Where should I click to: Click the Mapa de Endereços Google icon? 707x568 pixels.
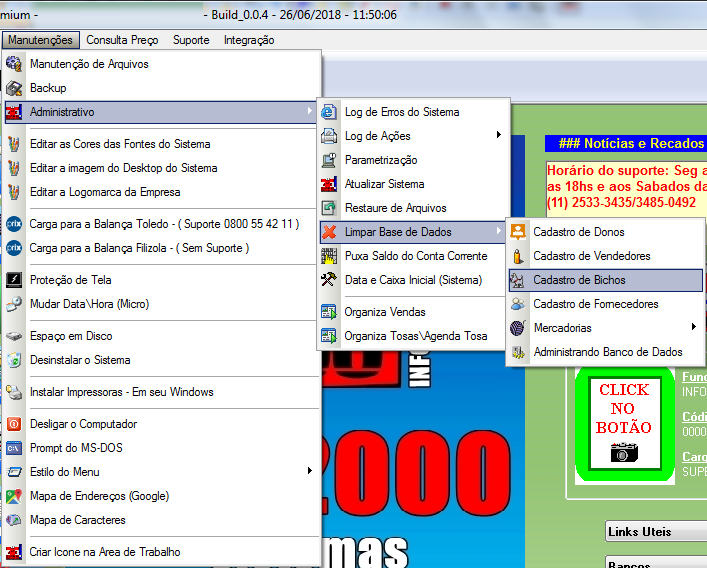(14, 496)
